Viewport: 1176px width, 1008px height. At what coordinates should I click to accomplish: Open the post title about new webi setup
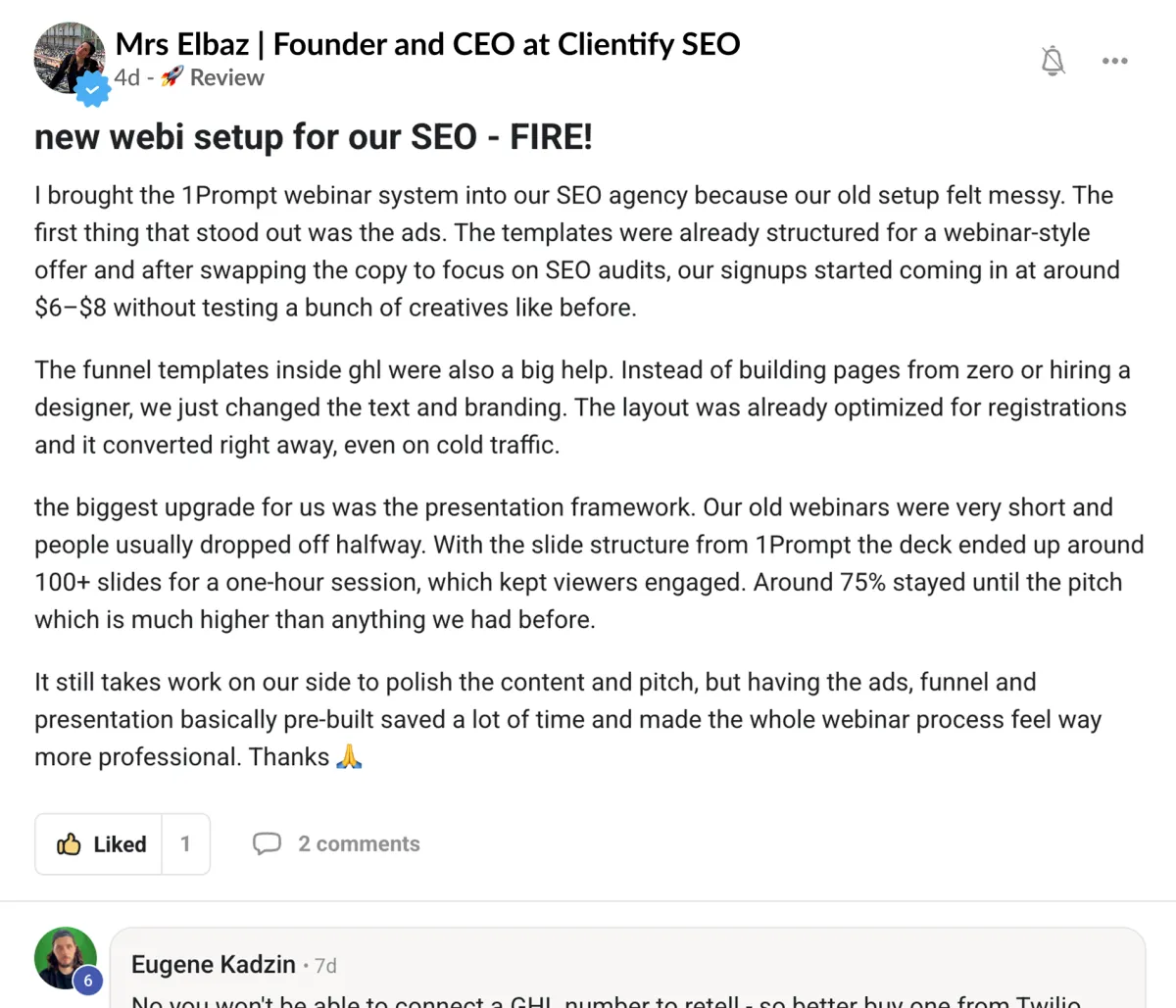click(x=314, y=137)
